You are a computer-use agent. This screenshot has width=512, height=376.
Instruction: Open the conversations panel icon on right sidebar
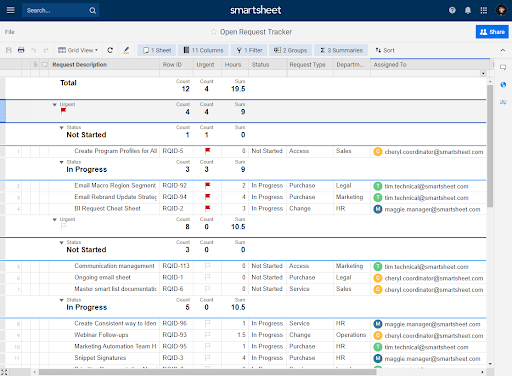pos(503,67)
